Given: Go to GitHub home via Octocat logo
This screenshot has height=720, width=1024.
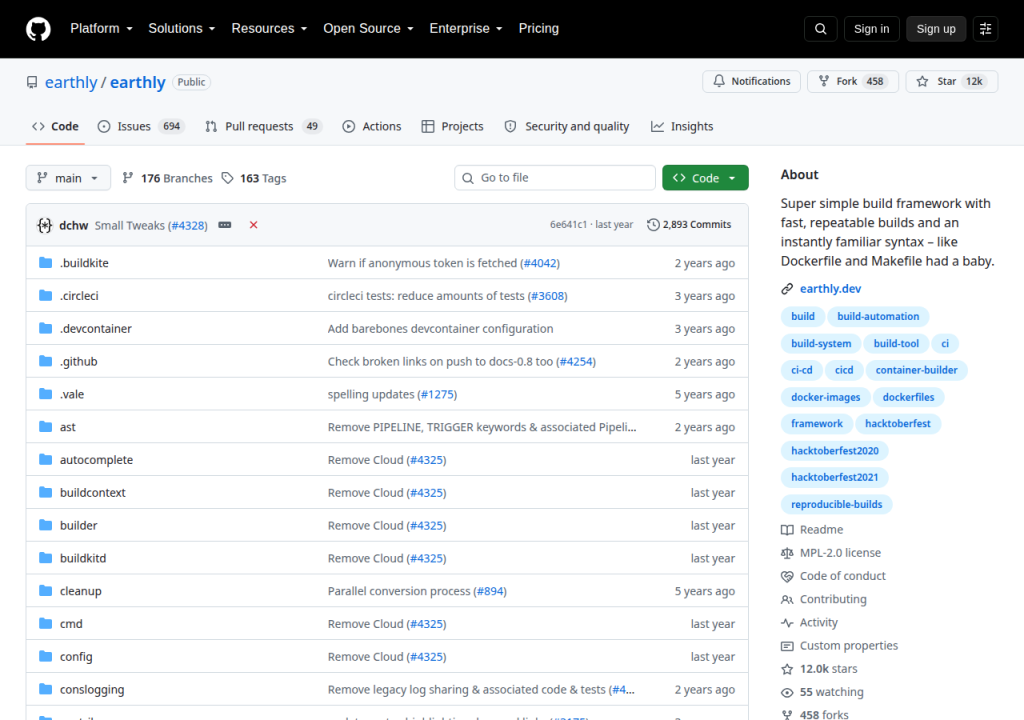Looking at the screenshot, I should point(38,29).
